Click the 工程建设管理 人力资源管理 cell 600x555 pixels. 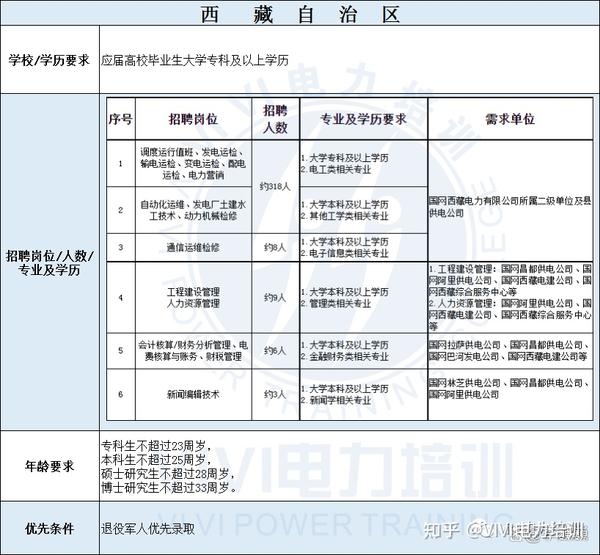193,298
